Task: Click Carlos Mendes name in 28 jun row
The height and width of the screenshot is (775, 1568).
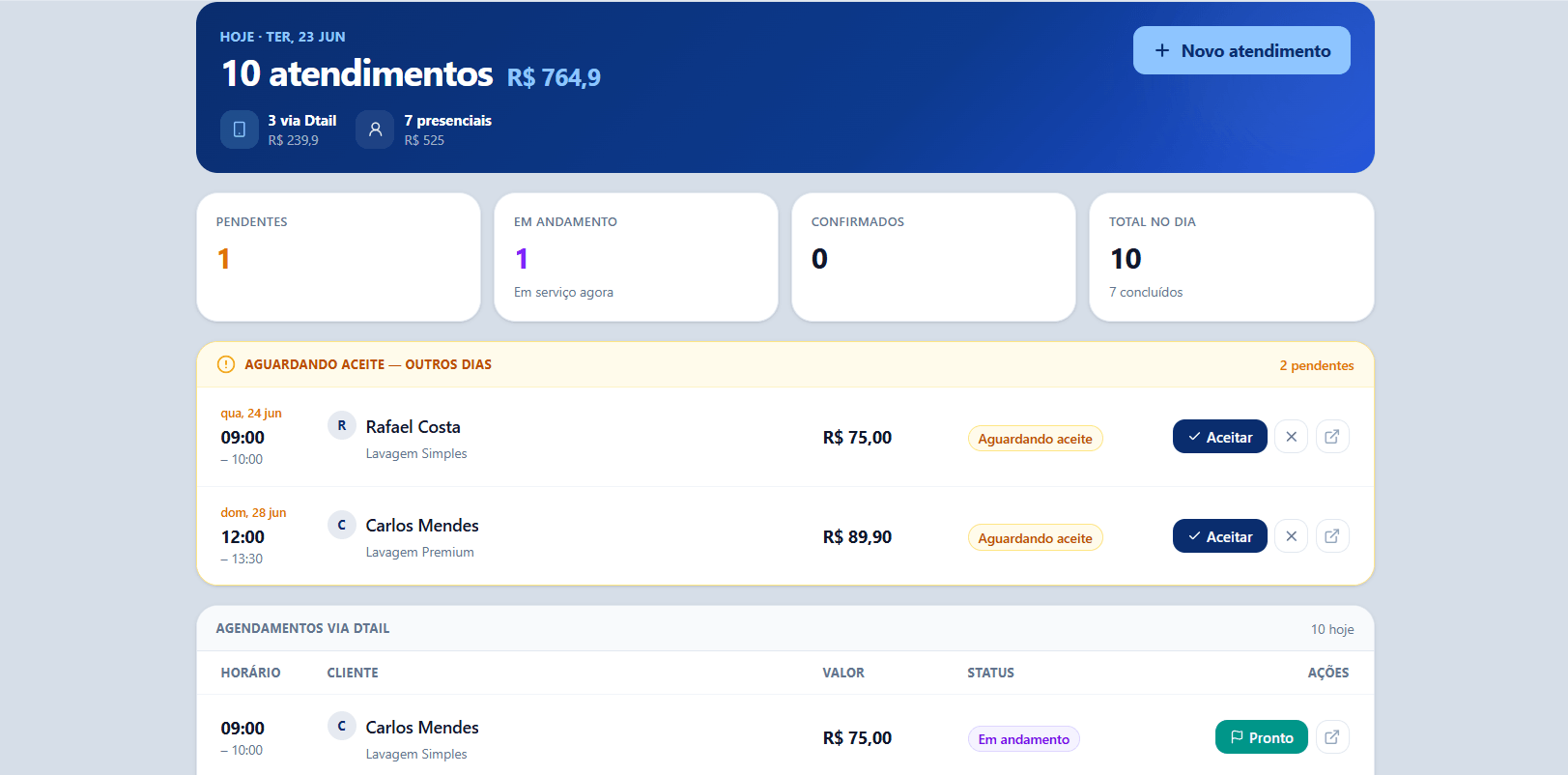Action: [x=422, y=526]
